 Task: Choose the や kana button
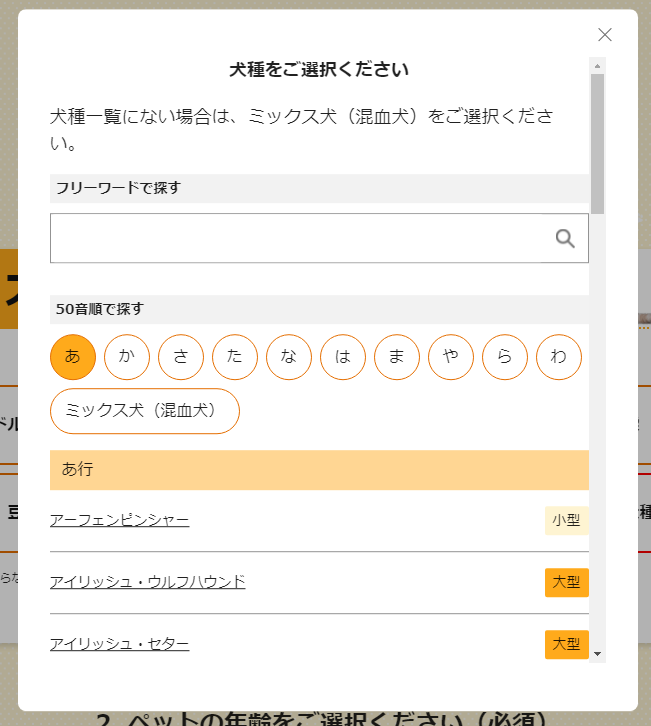[x=451, y=357]
